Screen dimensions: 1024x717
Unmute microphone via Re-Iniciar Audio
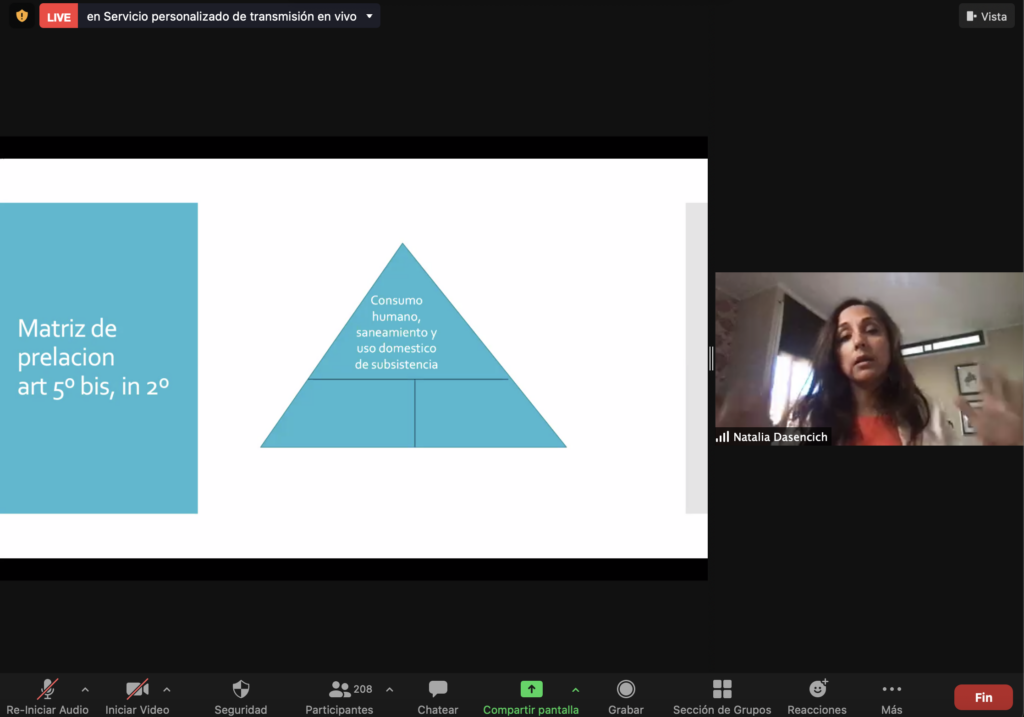coord(47,690)
